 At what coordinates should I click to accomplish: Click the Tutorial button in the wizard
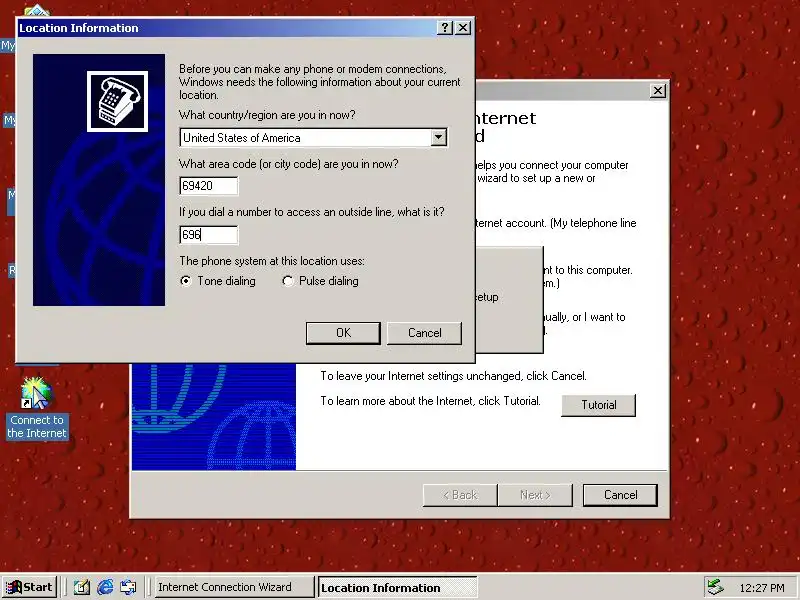coord(598,405)
